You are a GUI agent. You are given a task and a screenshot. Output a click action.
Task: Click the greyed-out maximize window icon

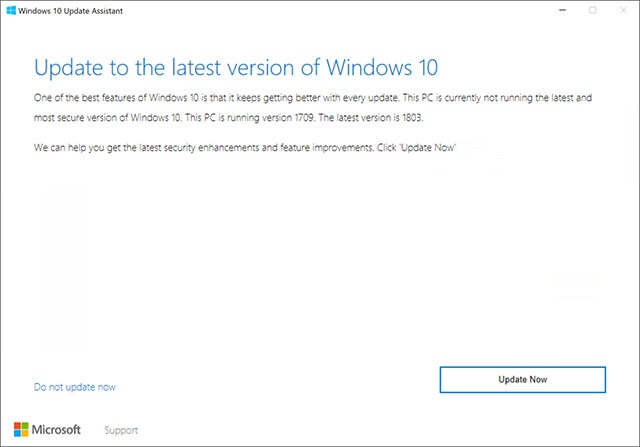pos(593,10)
